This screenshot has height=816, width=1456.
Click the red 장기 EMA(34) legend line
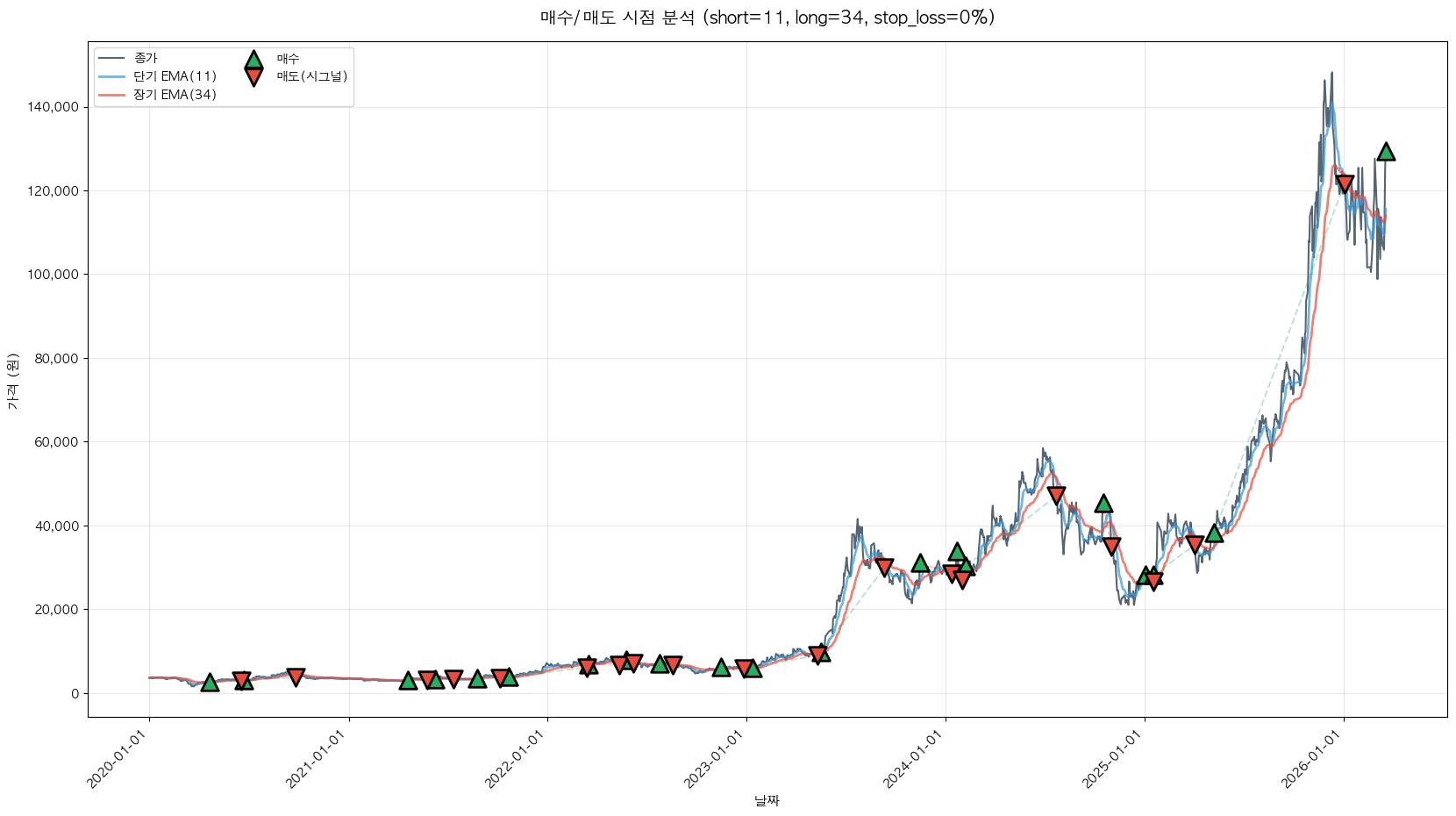(111, 95)
